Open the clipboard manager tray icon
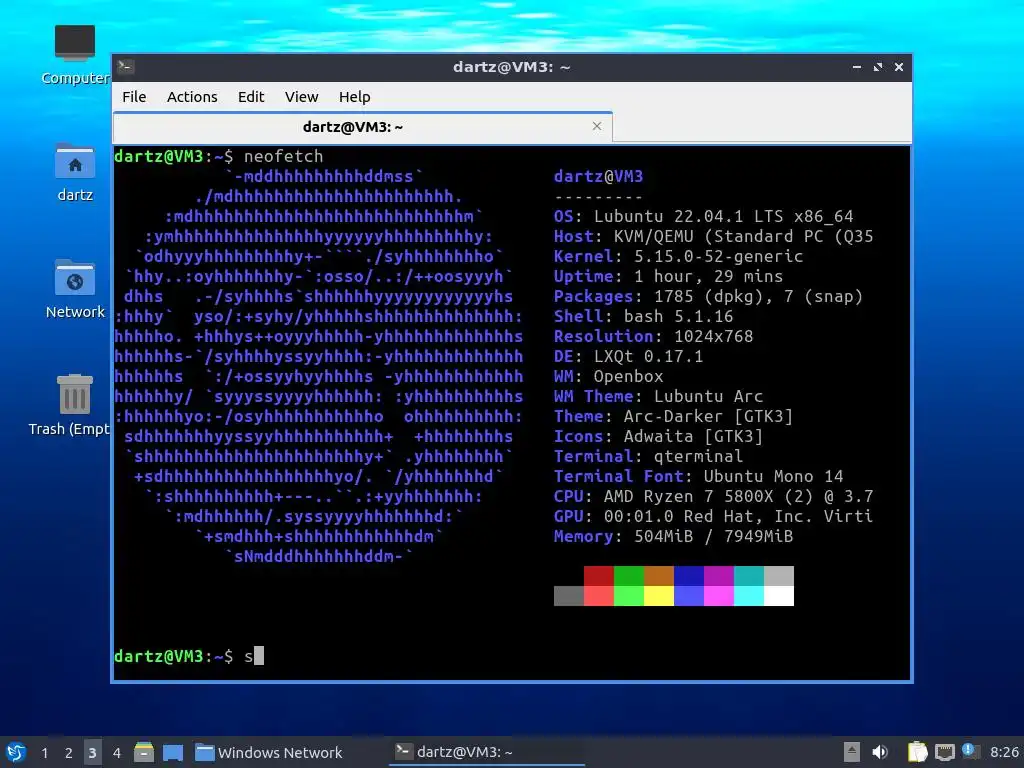Image resolution: width=1024 pixels, height=768 pixels. [x=918, y=752]
